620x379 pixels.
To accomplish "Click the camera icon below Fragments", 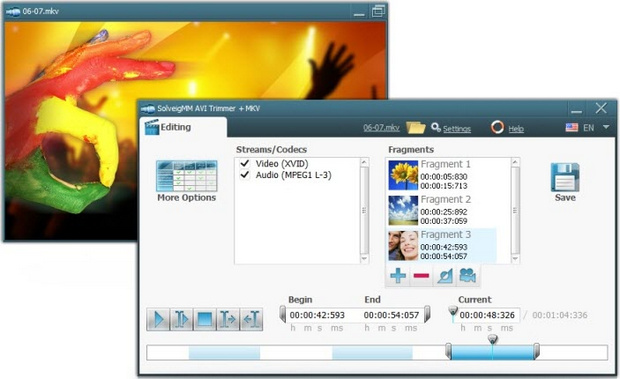I will (468, 275).
